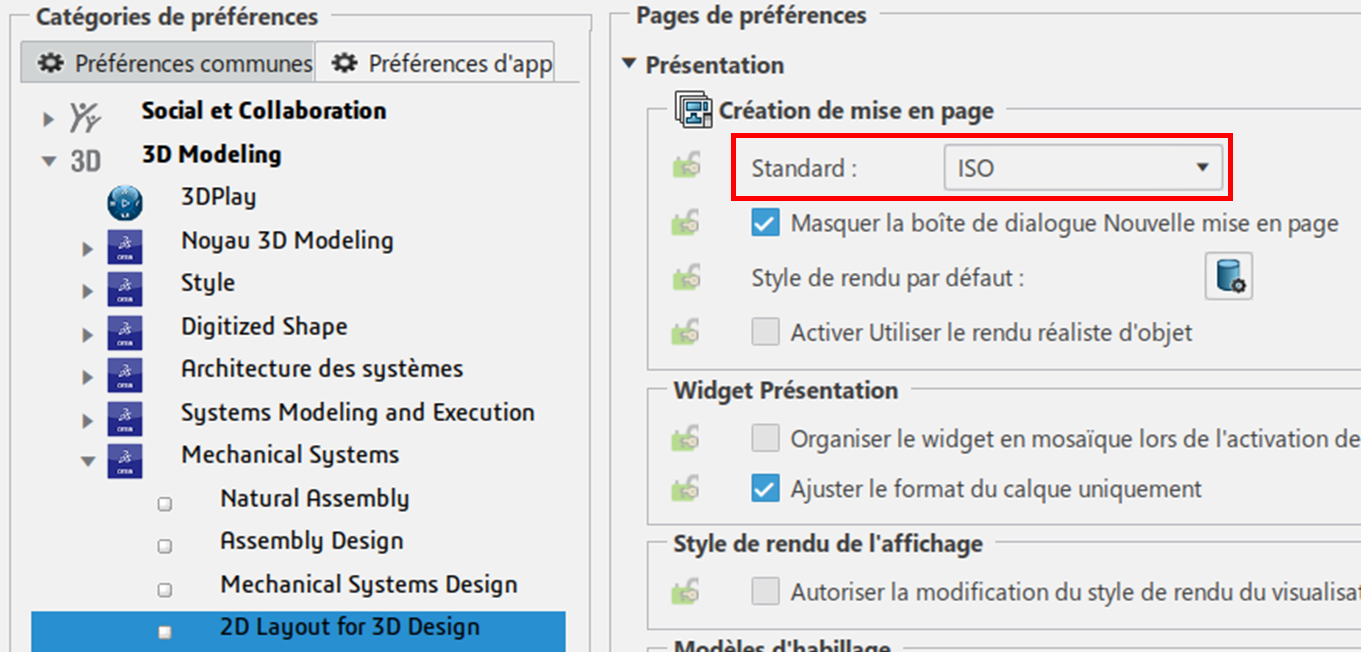Screen dimensions: 1361x652
Task: Select Assembly Design preference item
Action: [312, 541]
